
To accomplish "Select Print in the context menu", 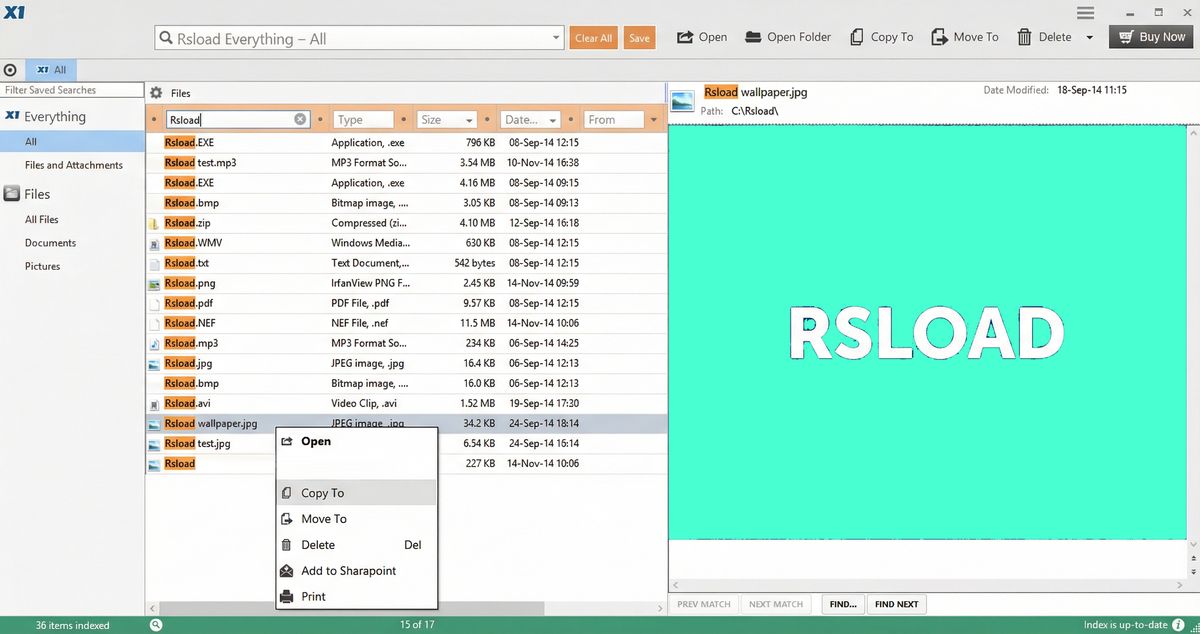I will pos(313,597).
